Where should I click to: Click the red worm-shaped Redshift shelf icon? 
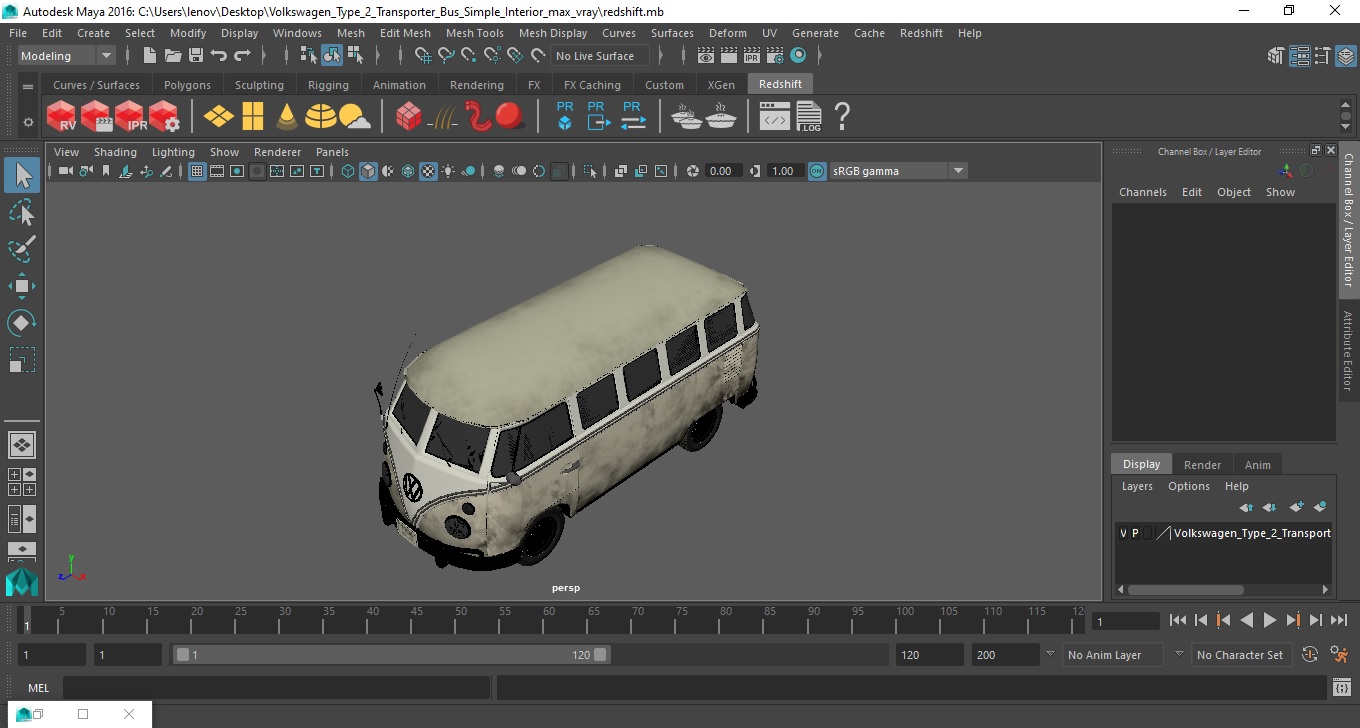coord(479,116)
